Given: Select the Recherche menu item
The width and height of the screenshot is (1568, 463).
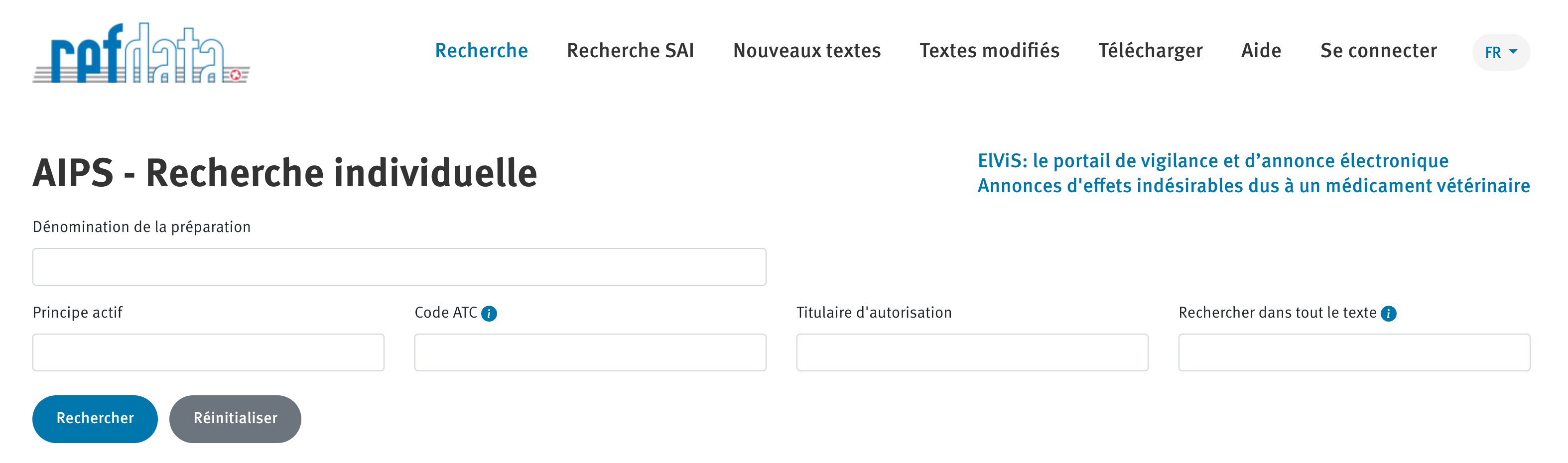Looking at the screenshot, I should click(482, 51).
